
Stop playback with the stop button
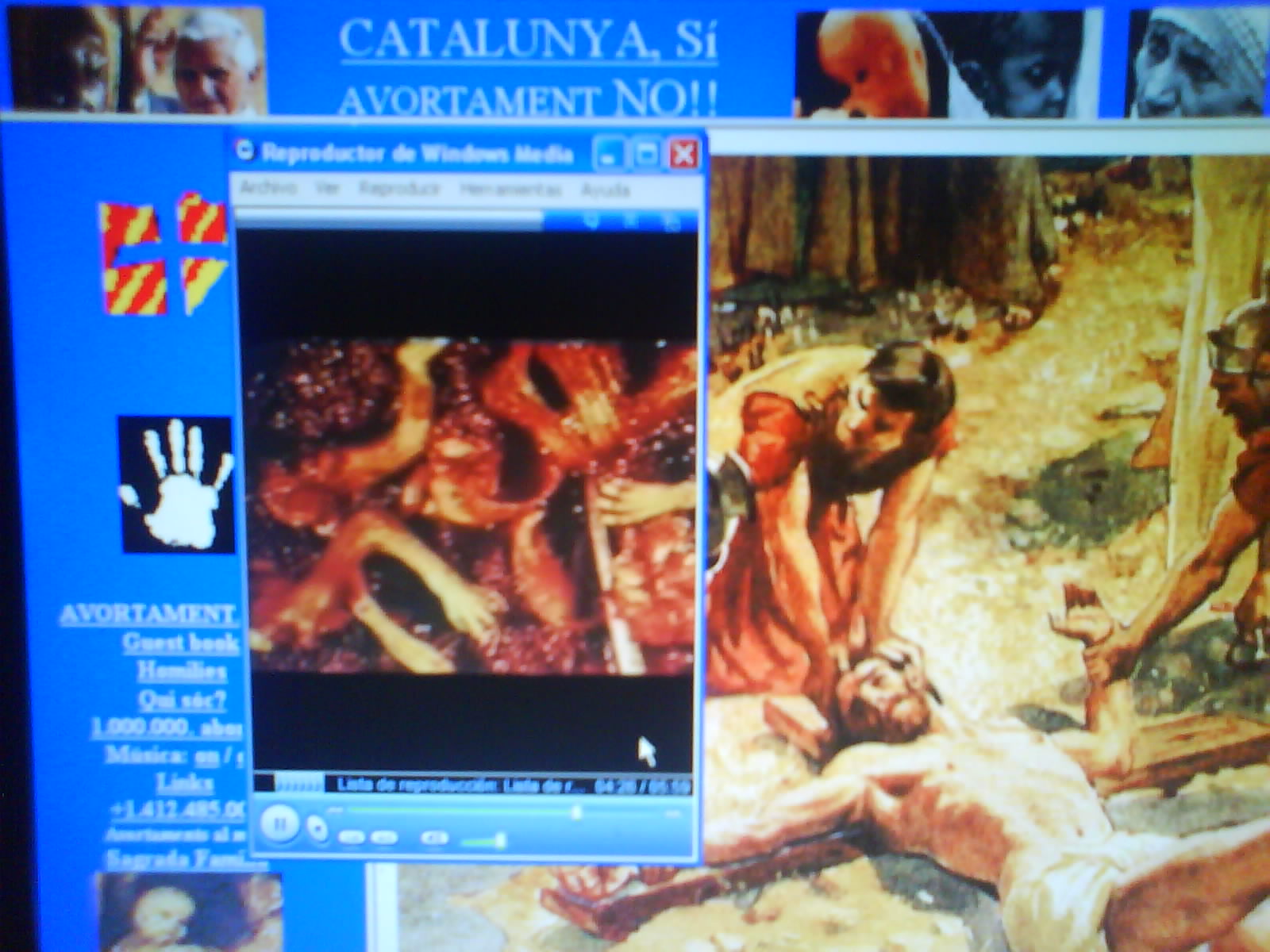(x=317, y=828)
